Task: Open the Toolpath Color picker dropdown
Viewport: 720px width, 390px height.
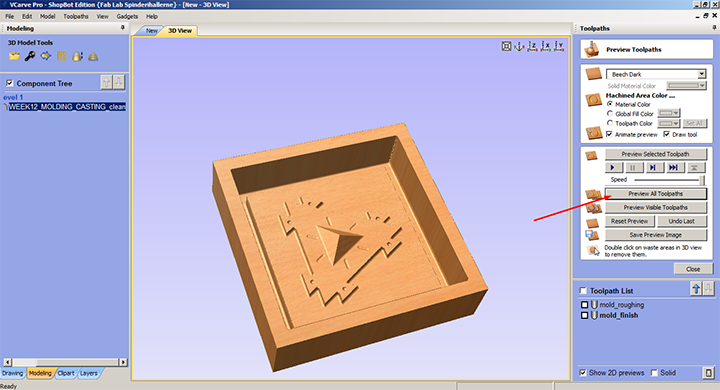Action: coord(669,123)
